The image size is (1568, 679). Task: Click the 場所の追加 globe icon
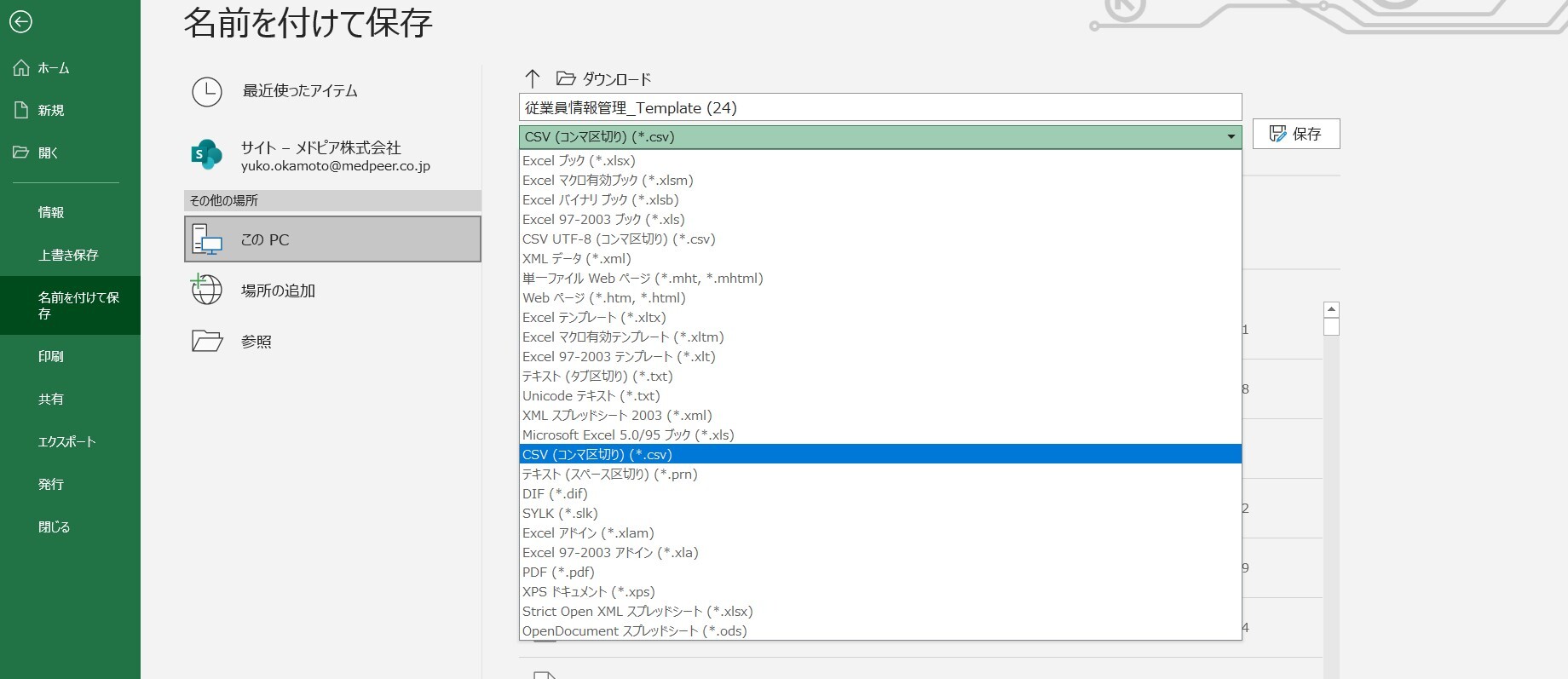coord(207,291)
